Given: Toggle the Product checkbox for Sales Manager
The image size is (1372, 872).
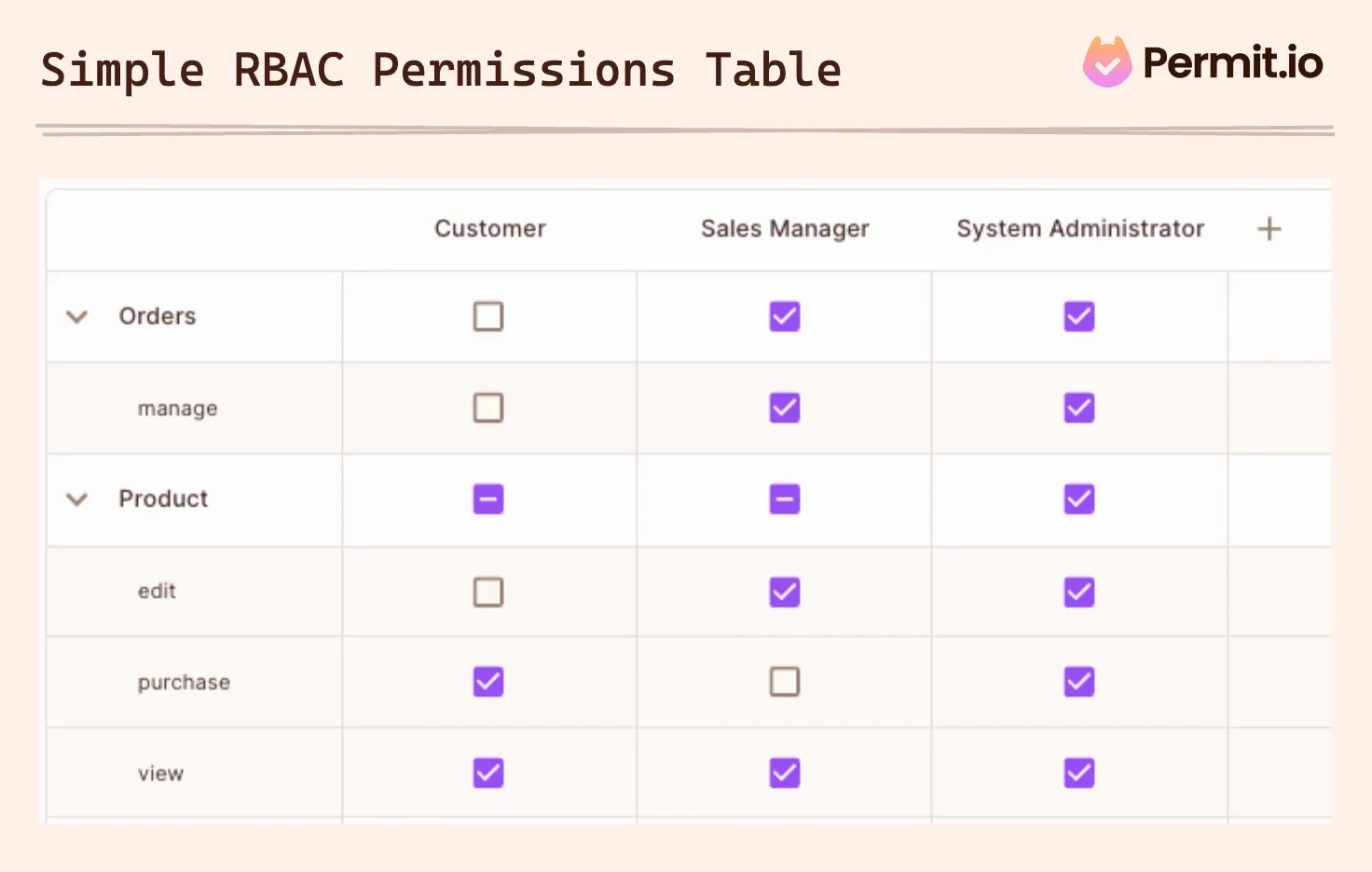Looking at the screenshot, I should click(784, 498).
